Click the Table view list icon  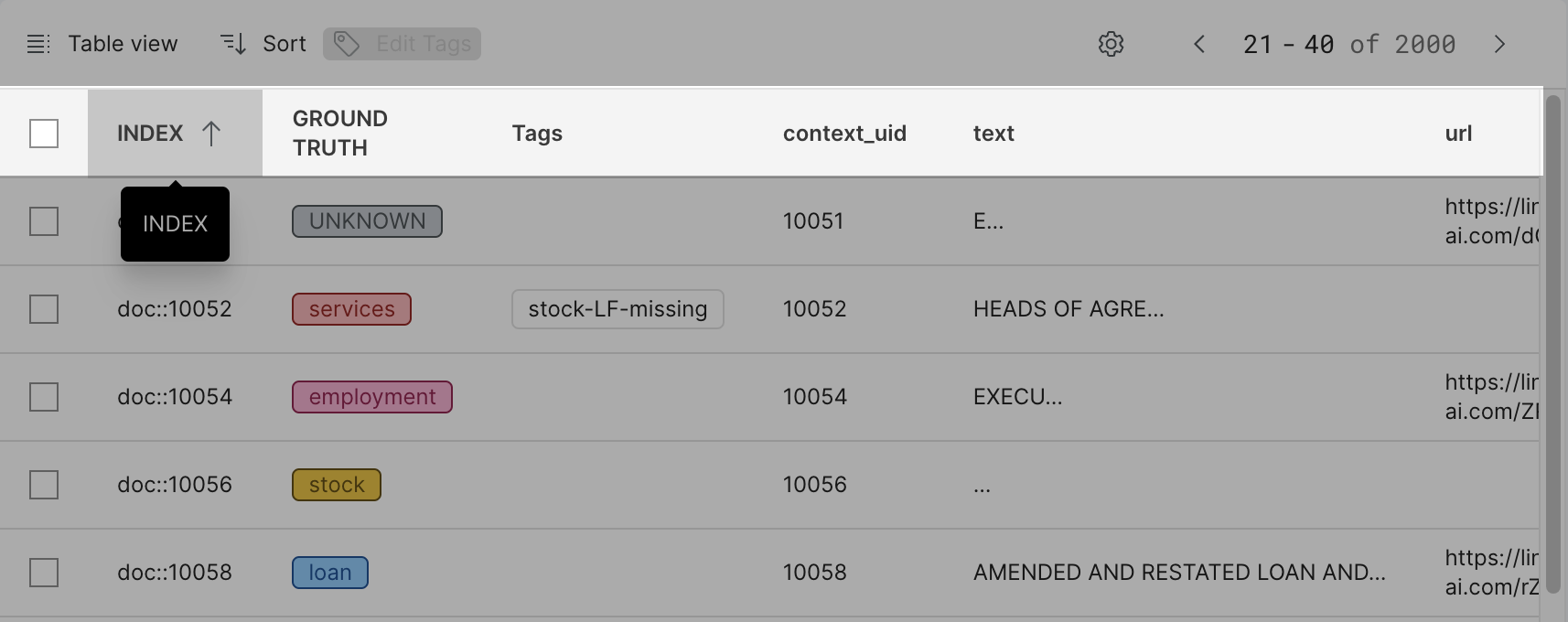[38, 44]
